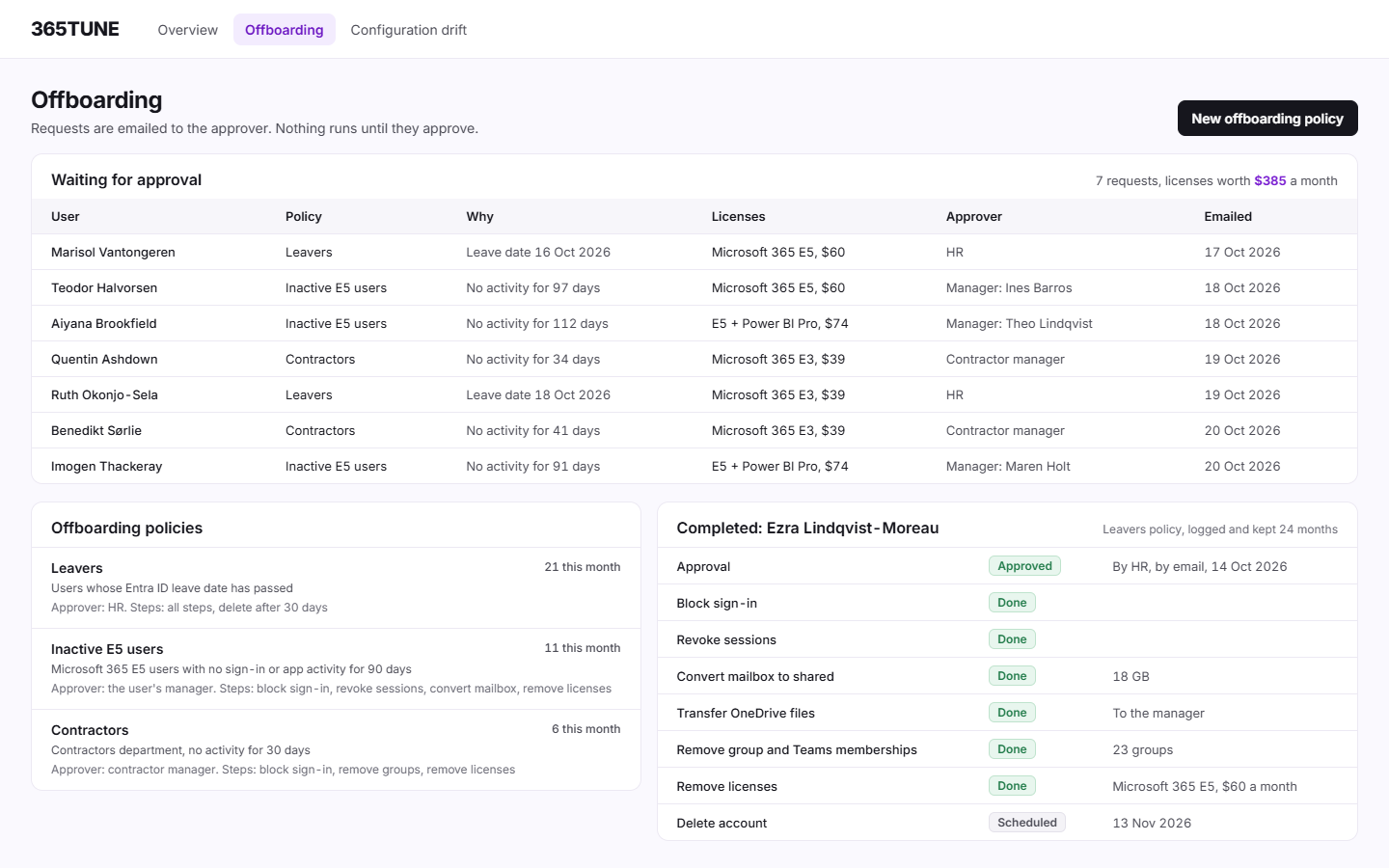1389x868 pixels.
Task: Click 'No activity for 112 days' cell
Action: coord(537,323)
